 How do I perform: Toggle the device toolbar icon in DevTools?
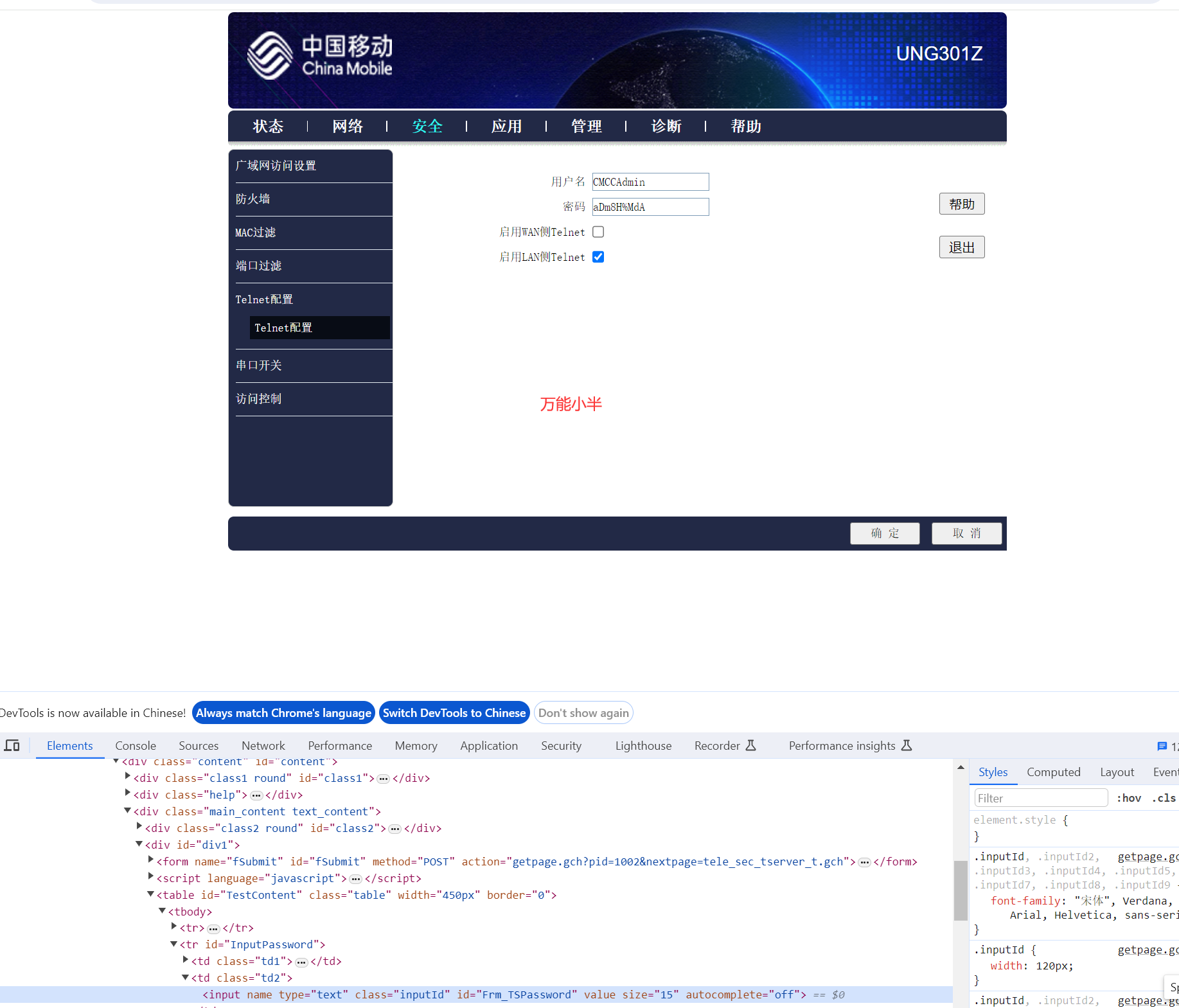(12, 745)
